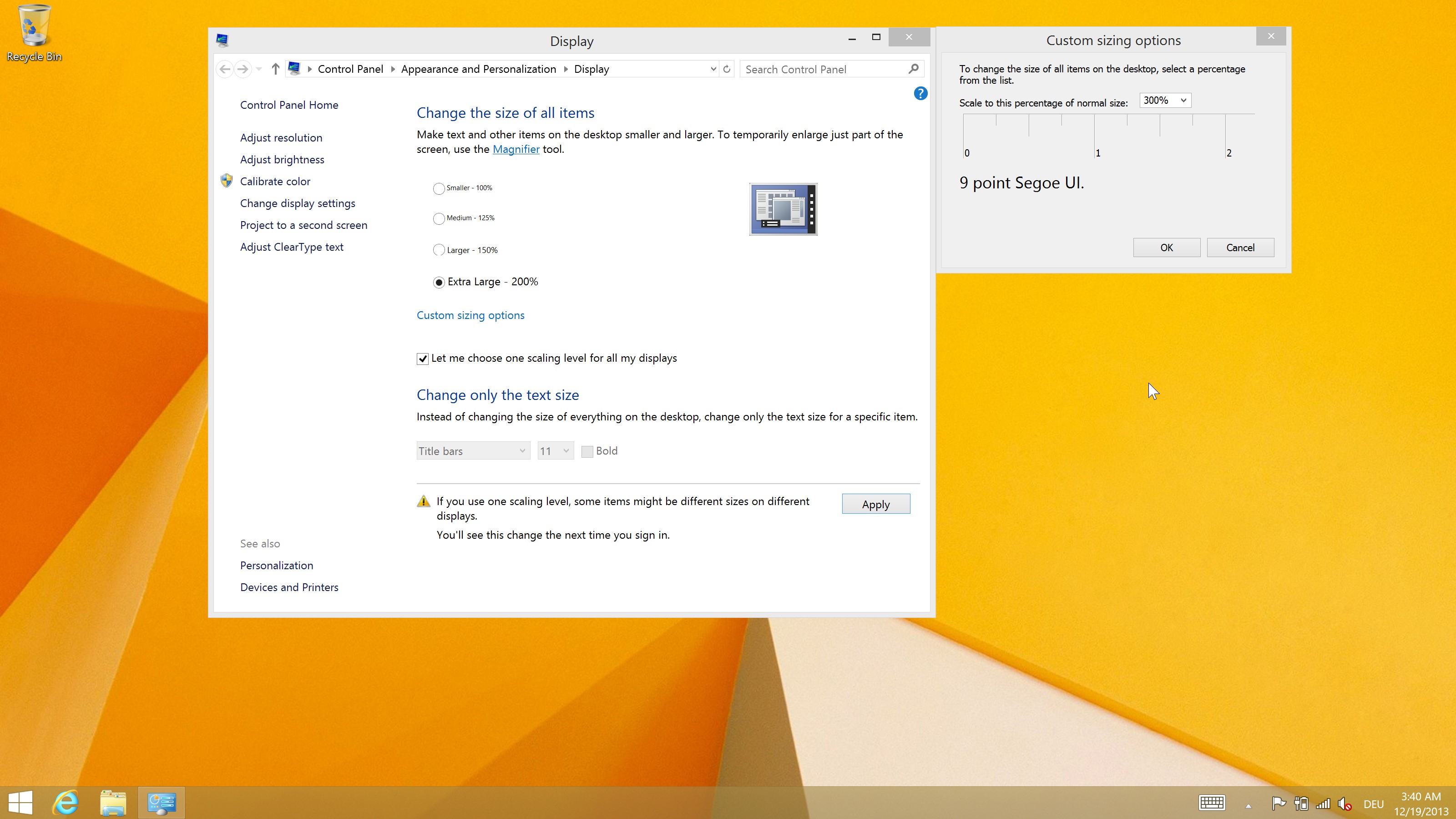This screenshot has width=1456, height=819.
Task: Open Change display settings link
Action: pos(297,203)
